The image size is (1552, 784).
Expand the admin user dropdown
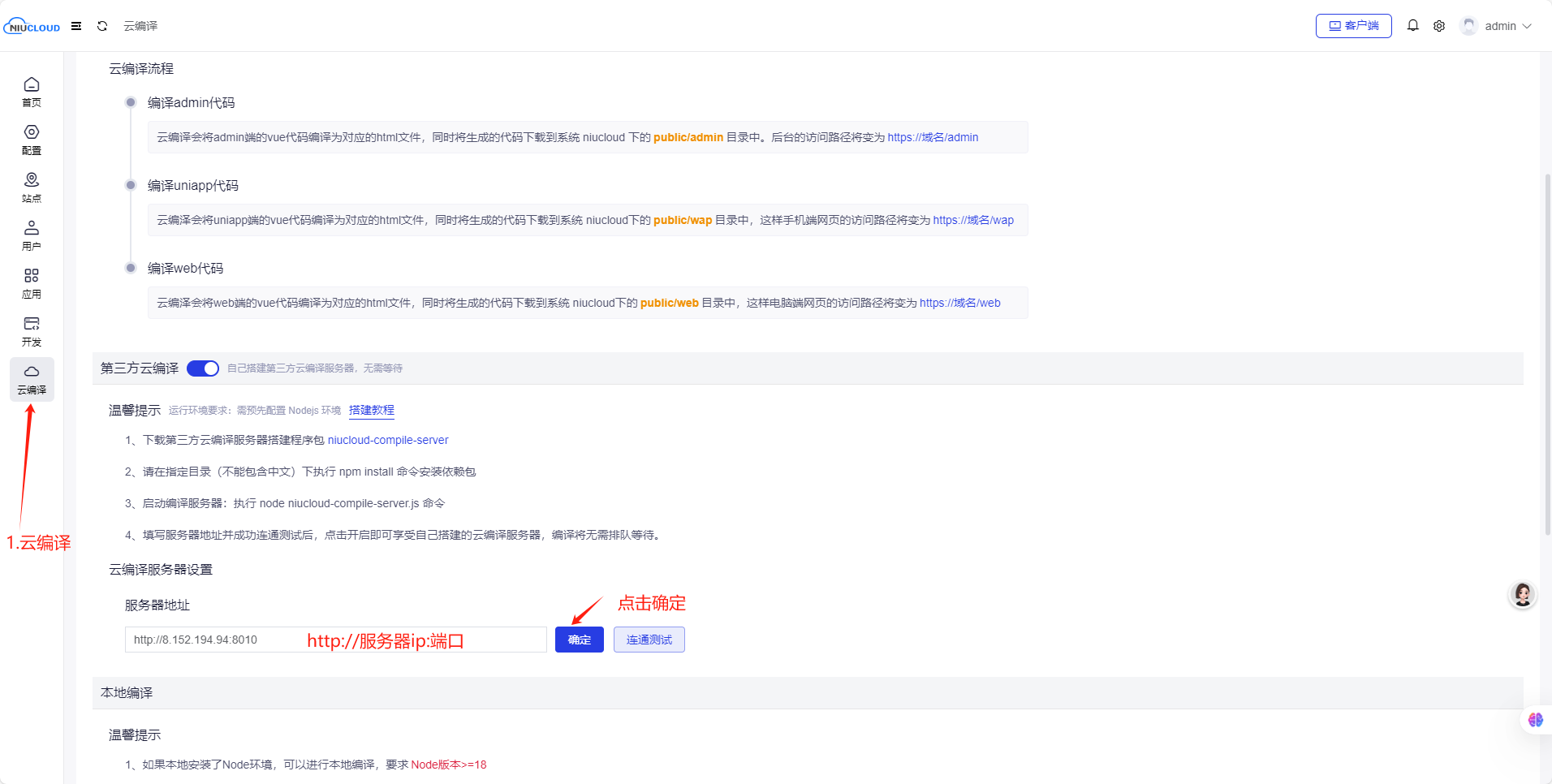(1498, 26)
